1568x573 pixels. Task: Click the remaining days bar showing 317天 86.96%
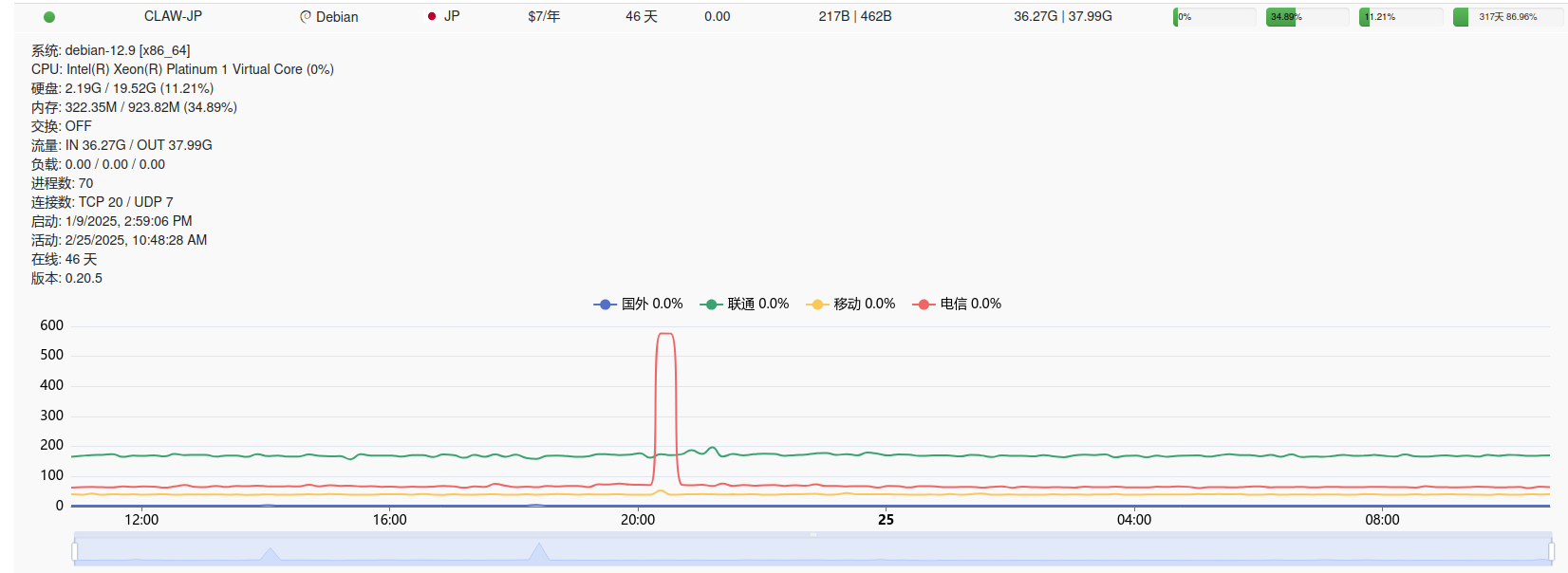(1509, 17)
